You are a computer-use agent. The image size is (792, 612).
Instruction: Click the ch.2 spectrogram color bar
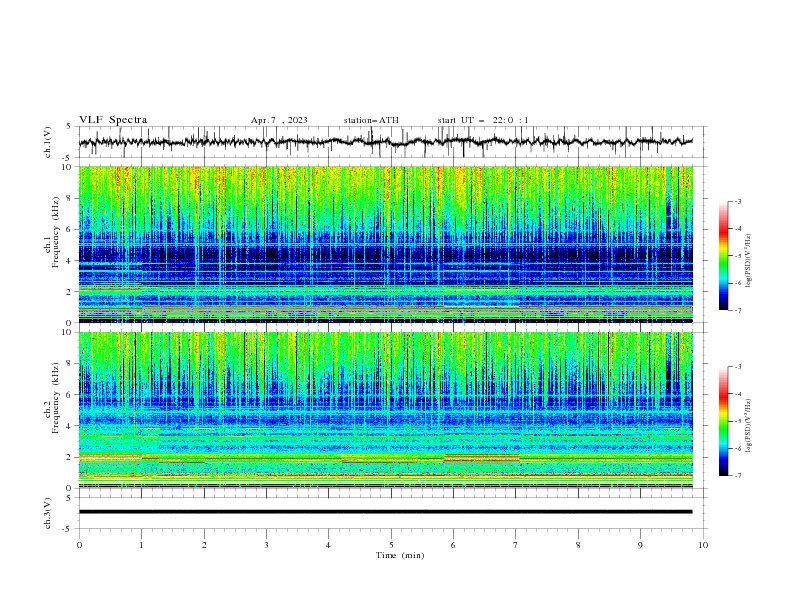point(723,421)
